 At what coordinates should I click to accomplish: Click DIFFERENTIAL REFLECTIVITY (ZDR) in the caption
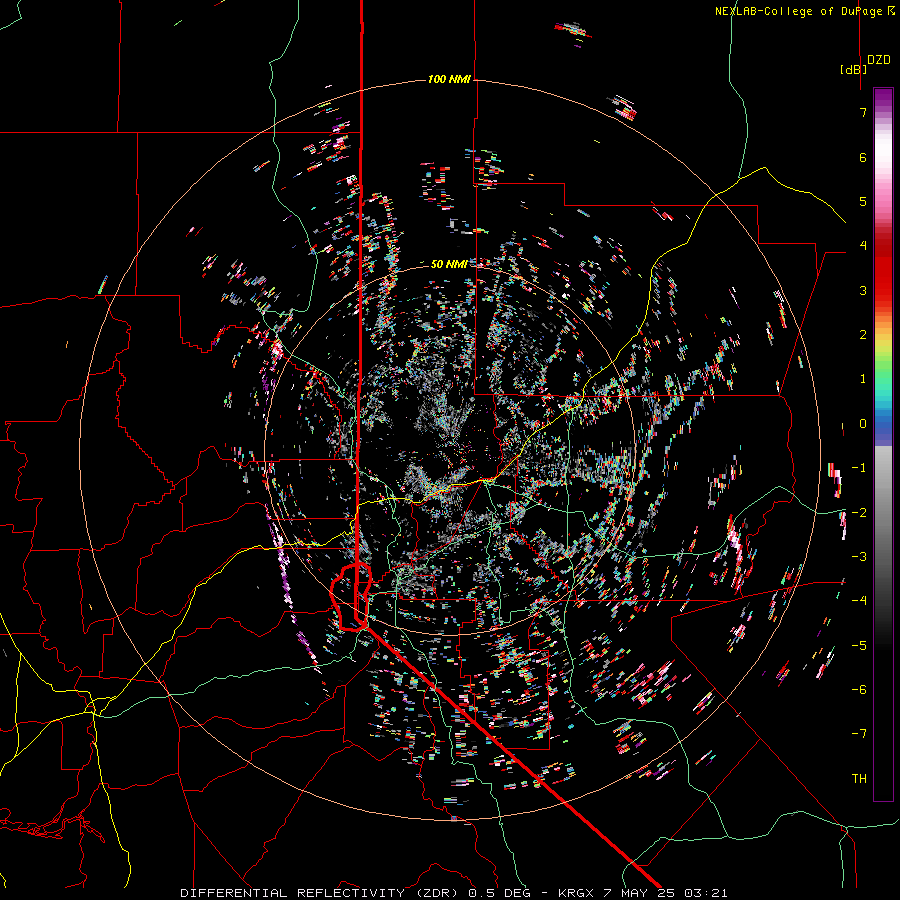(321, 893)
